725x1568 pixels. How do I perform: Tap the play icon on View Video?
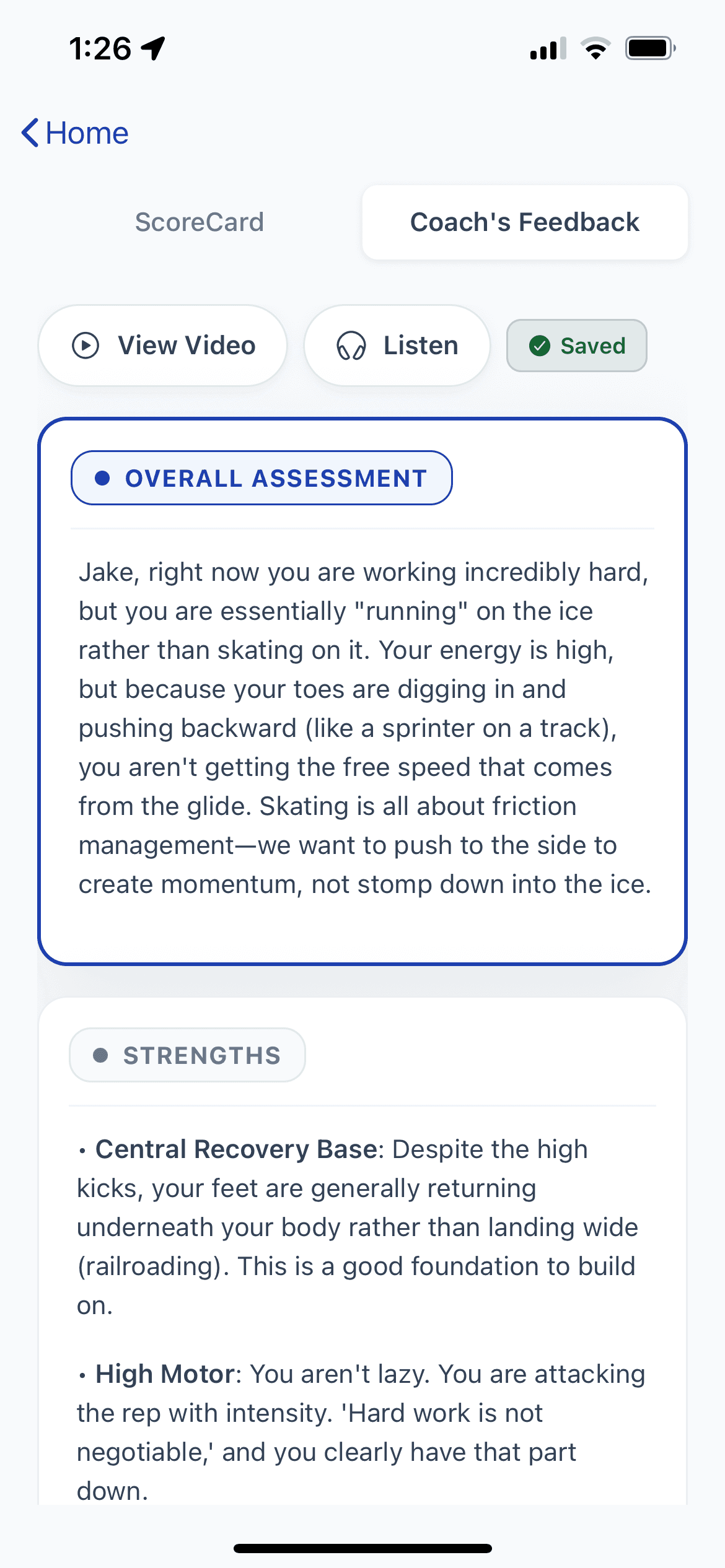coord(86,346)
